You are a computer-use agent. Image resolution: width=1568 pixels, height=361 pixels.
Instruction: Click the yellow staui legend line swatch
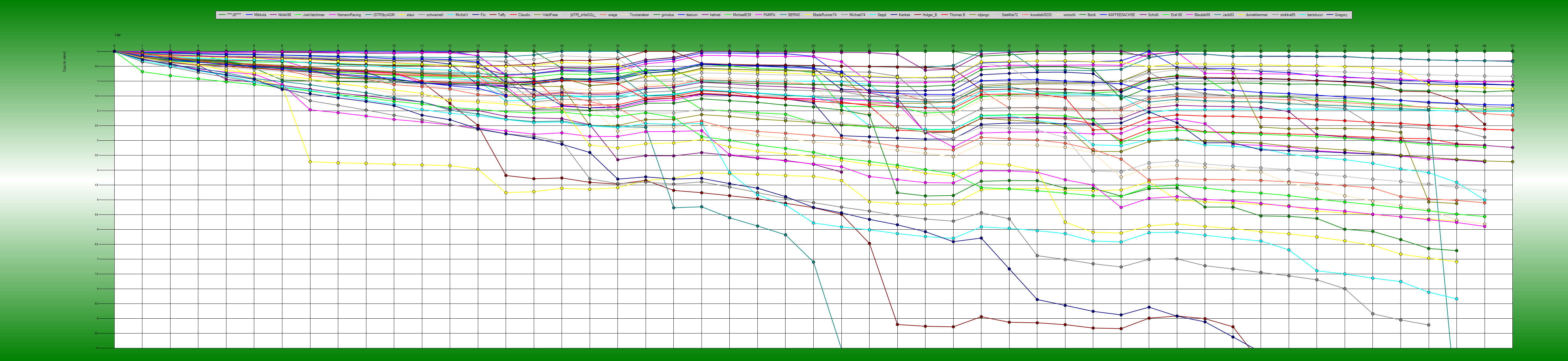pos(402,15)
